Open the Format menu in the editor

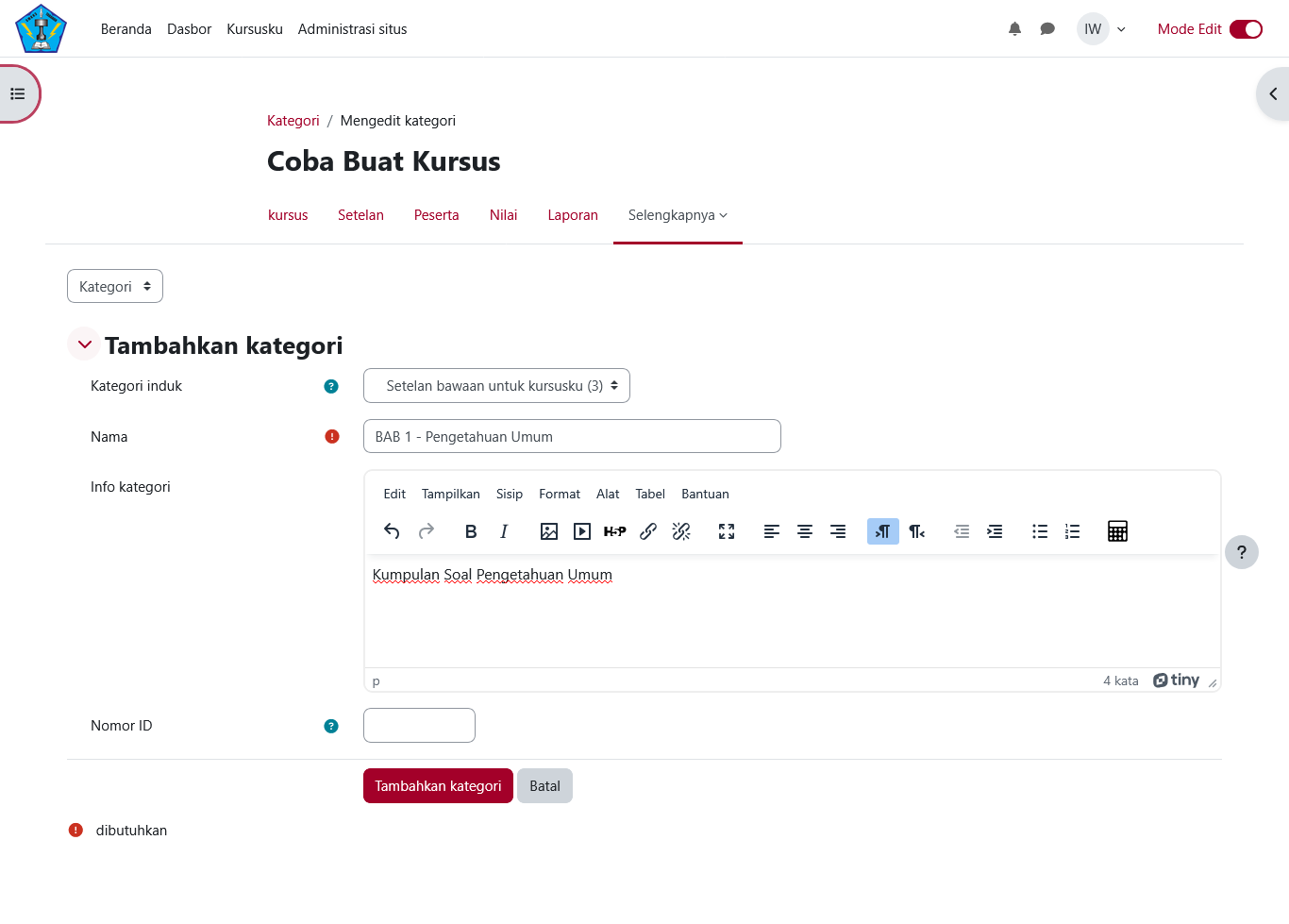pyautogui.click(x=560, y=494)
